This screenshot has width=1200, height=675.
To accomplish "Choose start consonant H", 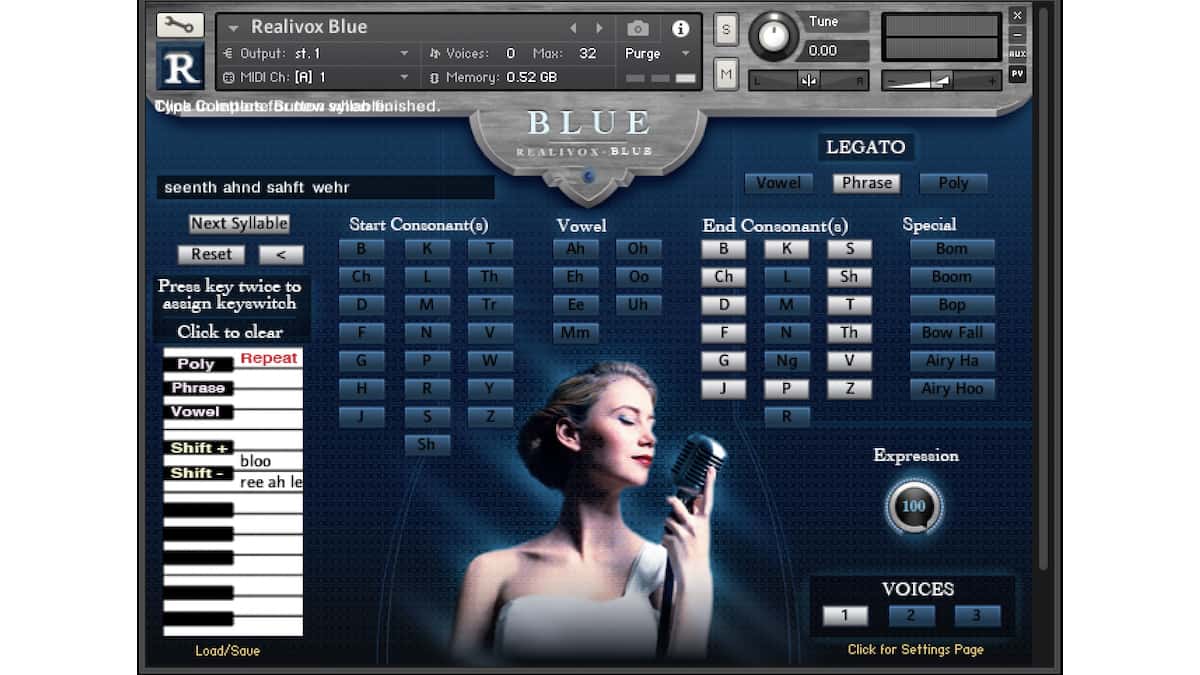I will pyautogui.click(x=362, y=389).
